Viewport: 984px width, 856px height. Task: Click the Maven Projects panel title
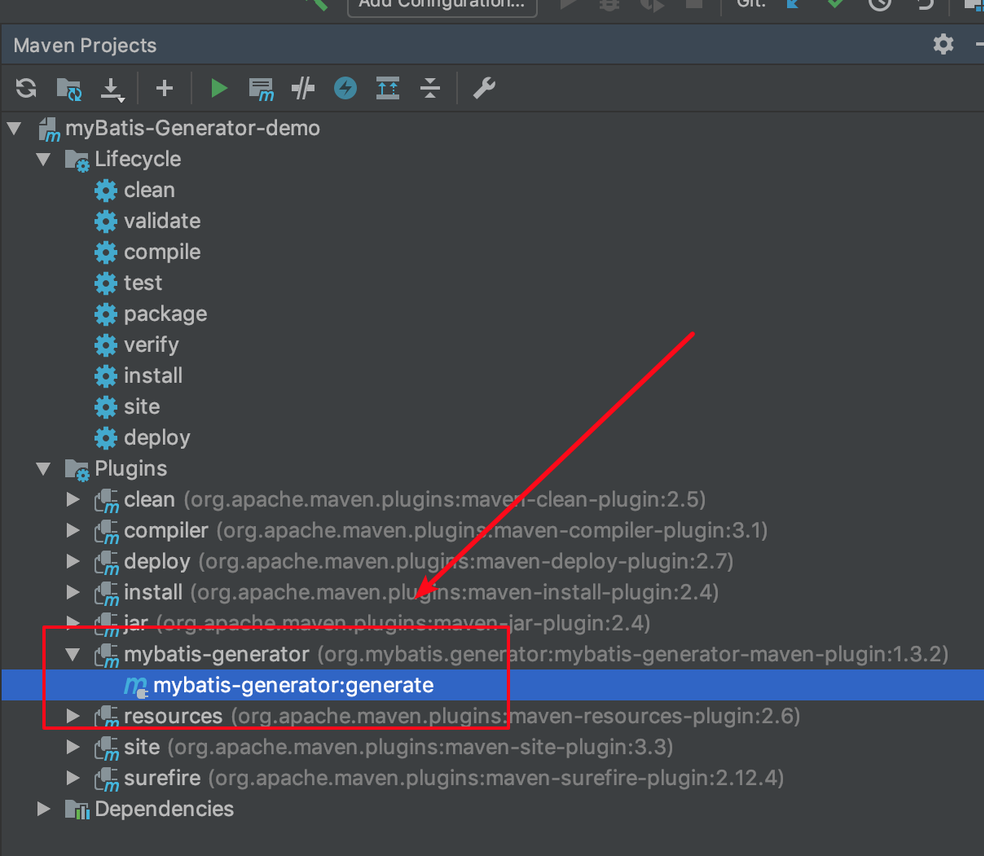coord(85,45)
